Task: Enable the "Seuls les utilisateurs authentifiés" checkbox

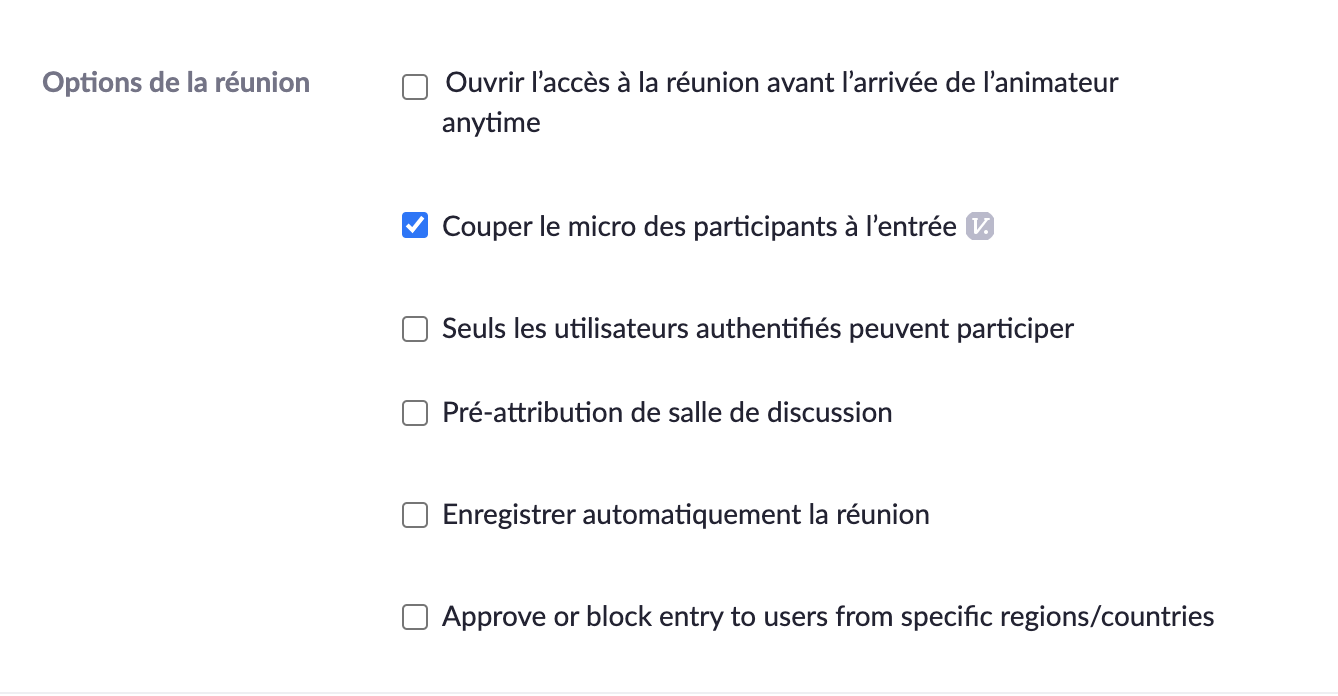Action: click(x=414, y=329)
